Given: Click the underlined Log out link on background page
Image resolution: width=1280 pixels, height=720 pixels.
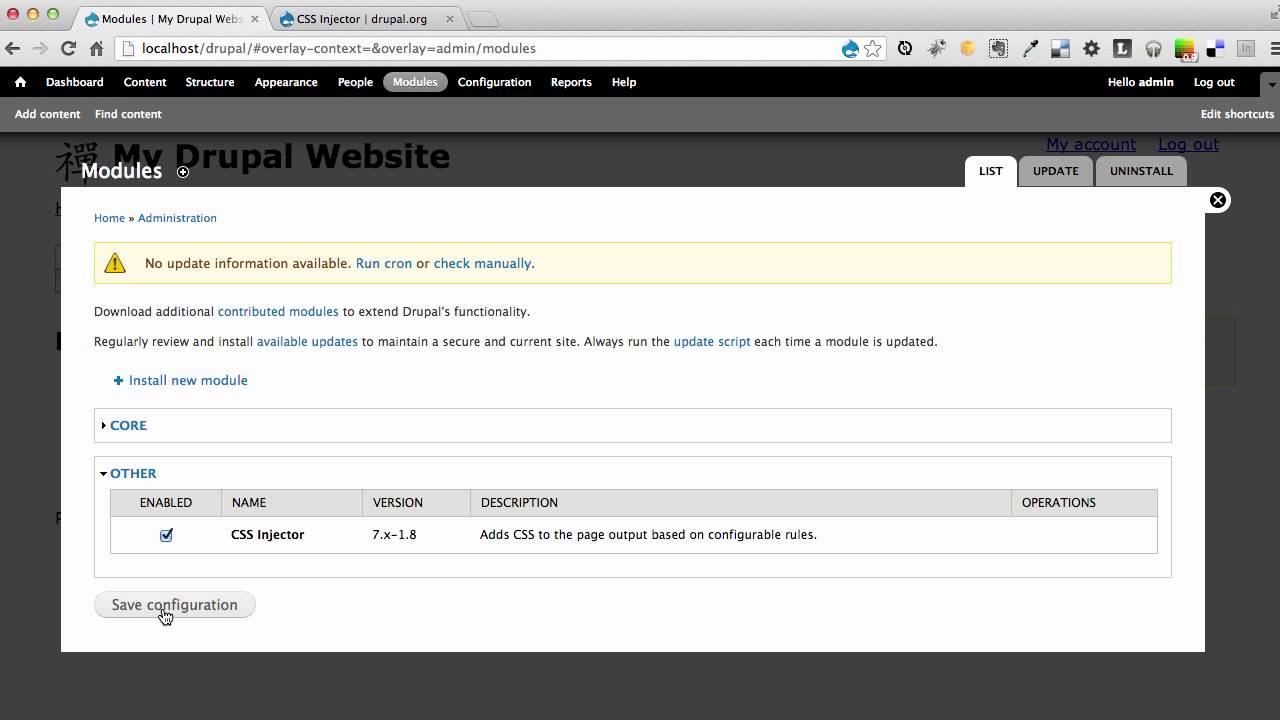Looking at the screenshot, I should pyautogui.click(x=1188, y=144).
